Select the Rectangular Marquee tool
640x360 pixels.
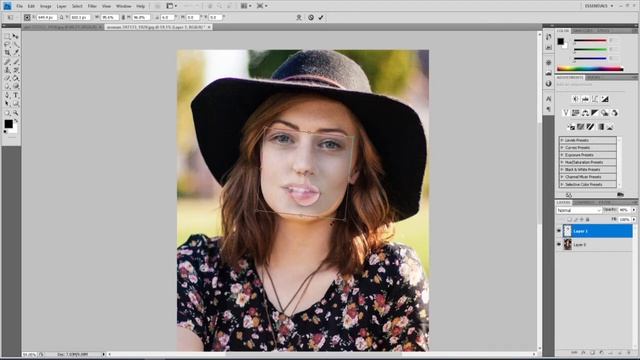(7, 36)
